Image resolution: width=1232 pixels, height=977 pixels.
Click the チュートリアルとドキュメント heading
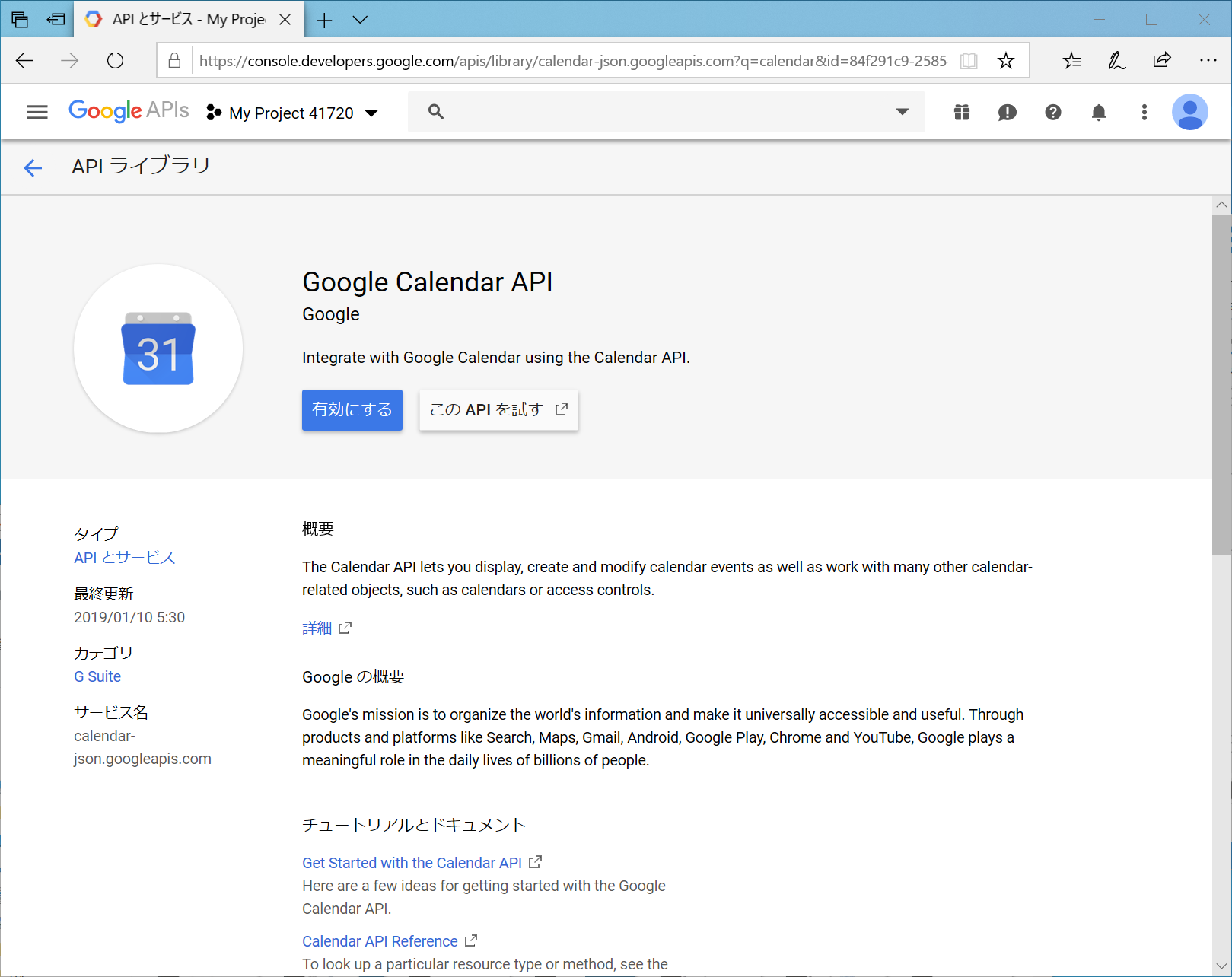(414, 825)
